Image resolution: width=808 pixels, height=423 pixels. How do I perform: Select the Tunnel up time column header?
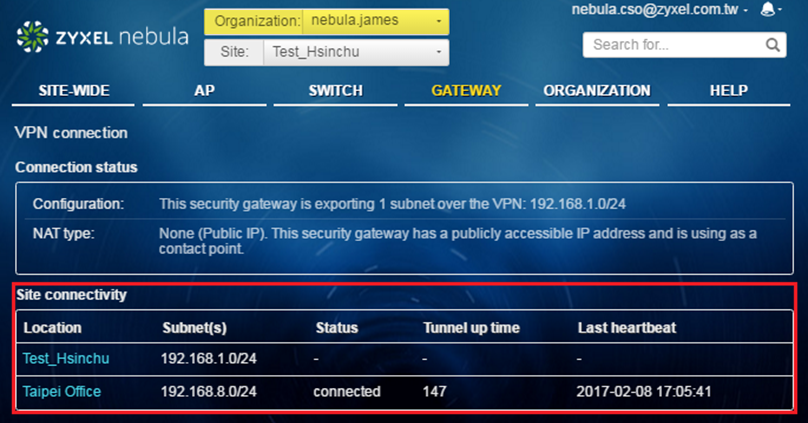tap(472, 328)
